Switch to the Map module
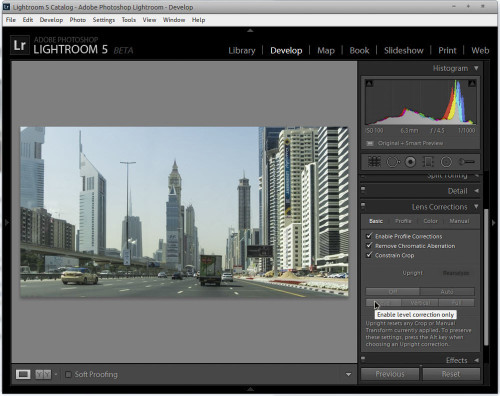Viewport: 500px width, 396px height. [x=326, y=51]
